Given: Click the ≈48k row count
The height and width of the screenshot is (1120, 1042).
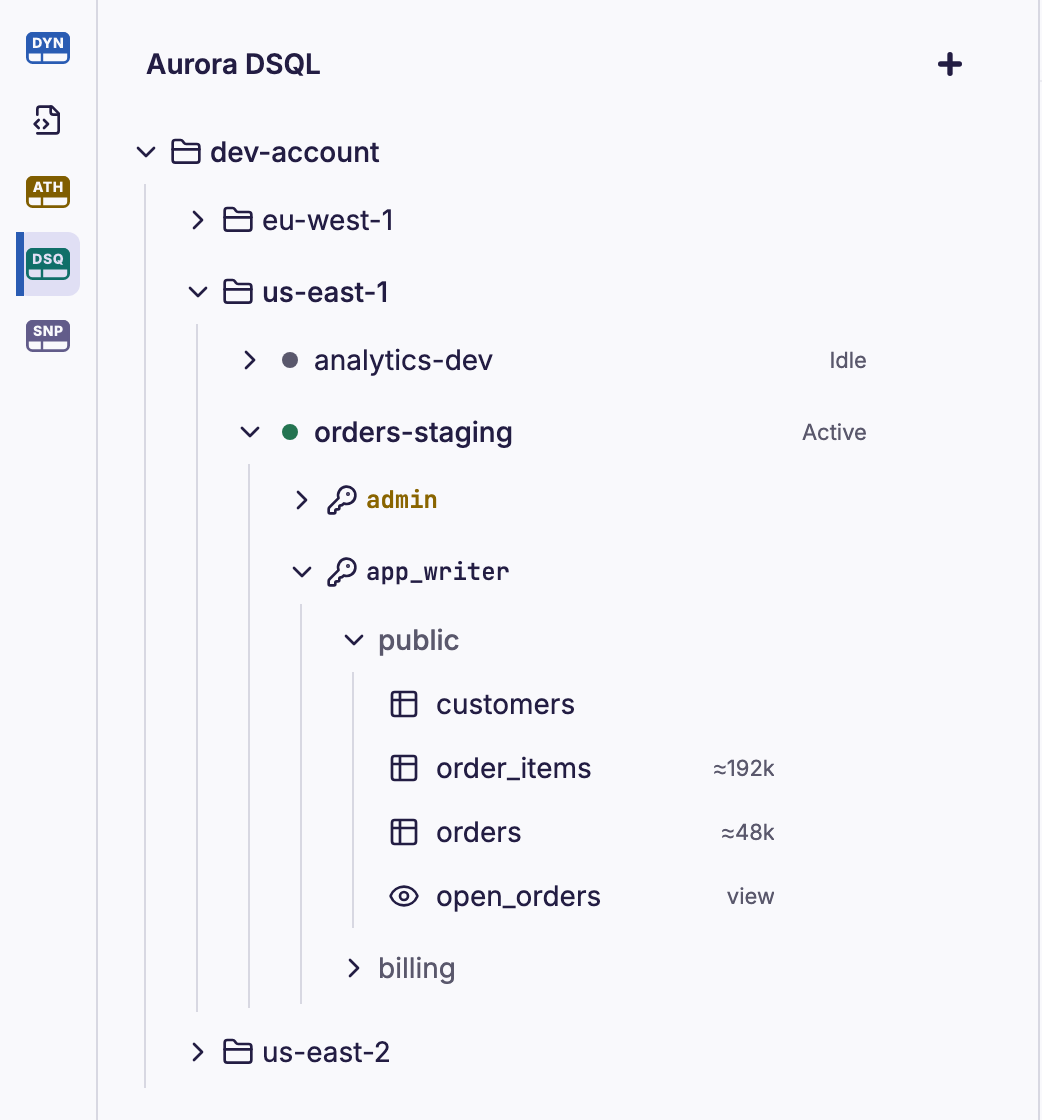Looking at the screenshot, I should coord(748,832).
